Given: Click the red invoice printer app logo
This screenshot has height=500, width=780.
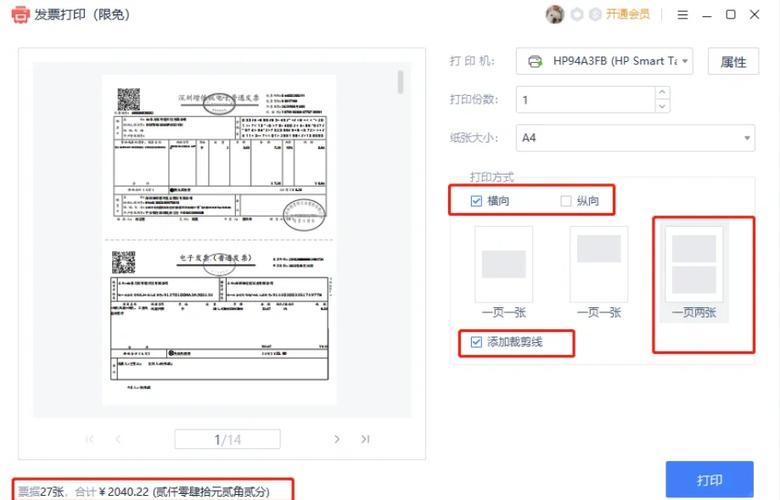Looking at the screenshot, I should point(20,14).
